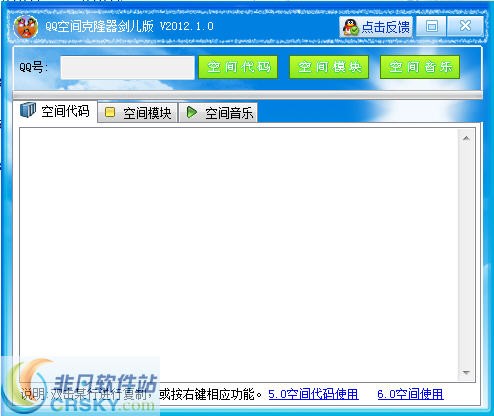Click the blue book icon on 空间代码 tab
494x416 pixels.
[x=28, y=110]
